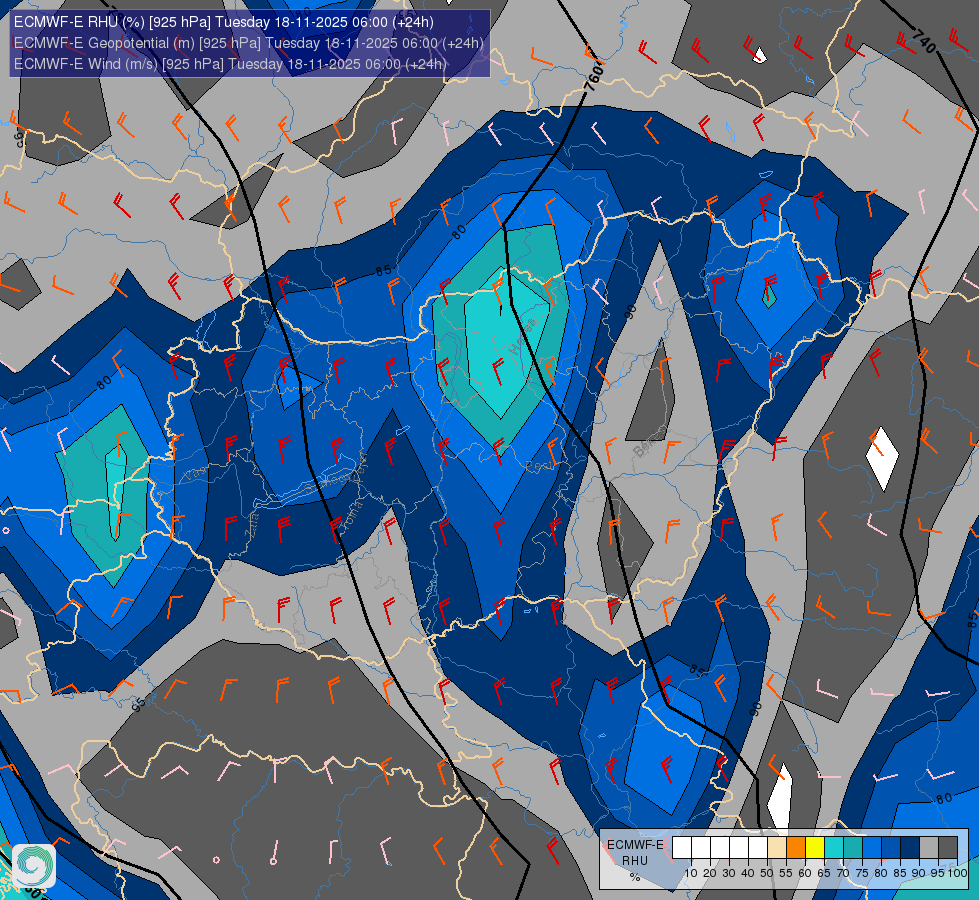Screen dimensions: 979x900
Task: Click the legend tick label 100
Action: (958, 873)
